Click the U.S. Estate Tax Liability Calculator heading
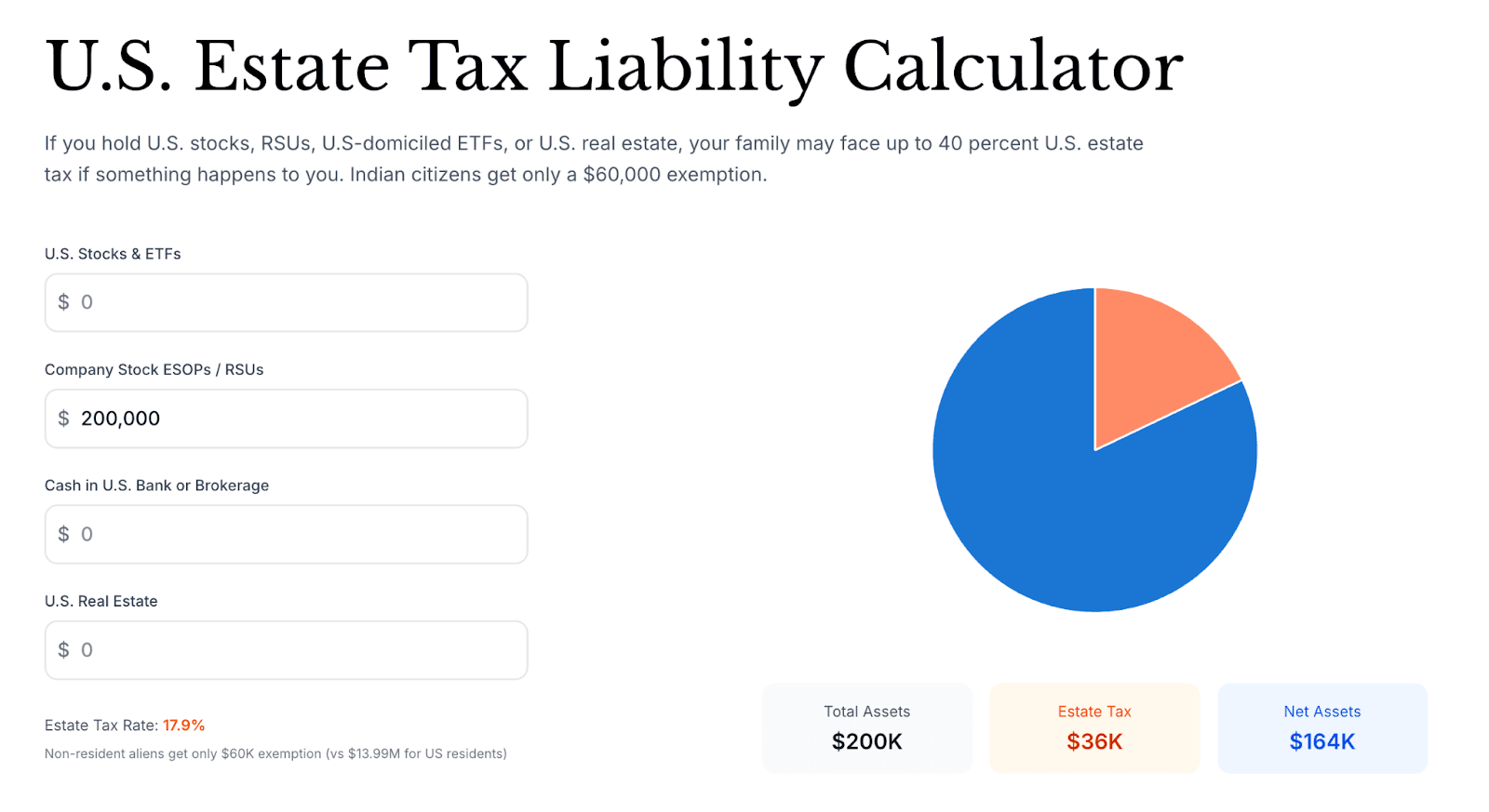The width and height of the screenshot is (1489, 812). coord(614,67)
